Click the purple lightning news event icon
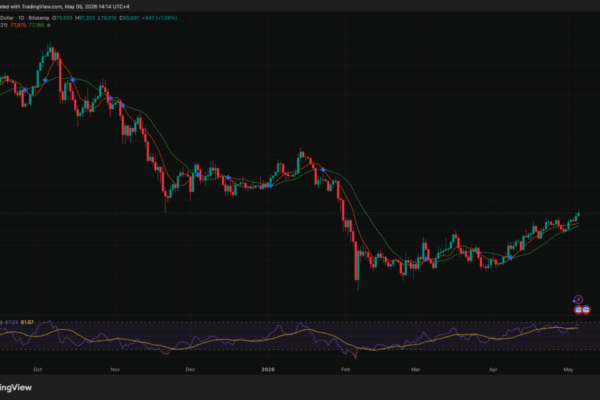600x400 pixels. click(578, 299)
